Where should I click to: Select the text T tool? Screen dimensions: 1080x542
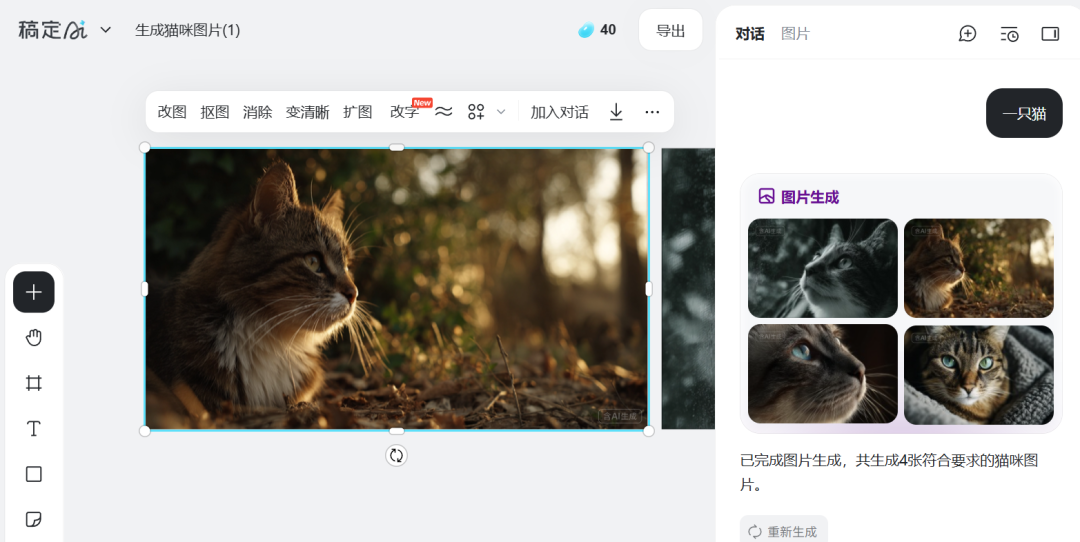34,428
